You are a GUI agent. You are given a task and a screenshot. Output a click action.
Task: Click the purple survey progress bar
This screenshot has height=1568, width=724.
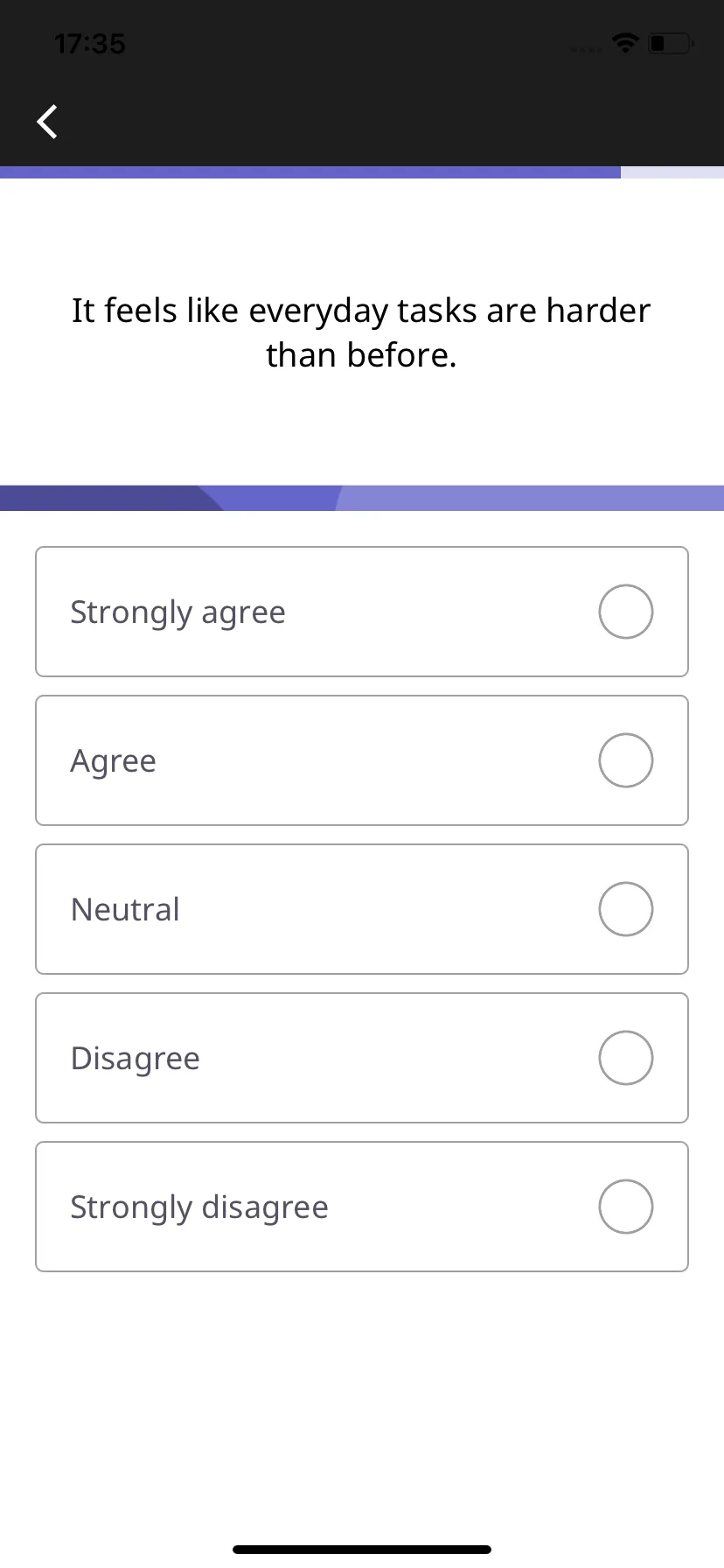point(310,172)
